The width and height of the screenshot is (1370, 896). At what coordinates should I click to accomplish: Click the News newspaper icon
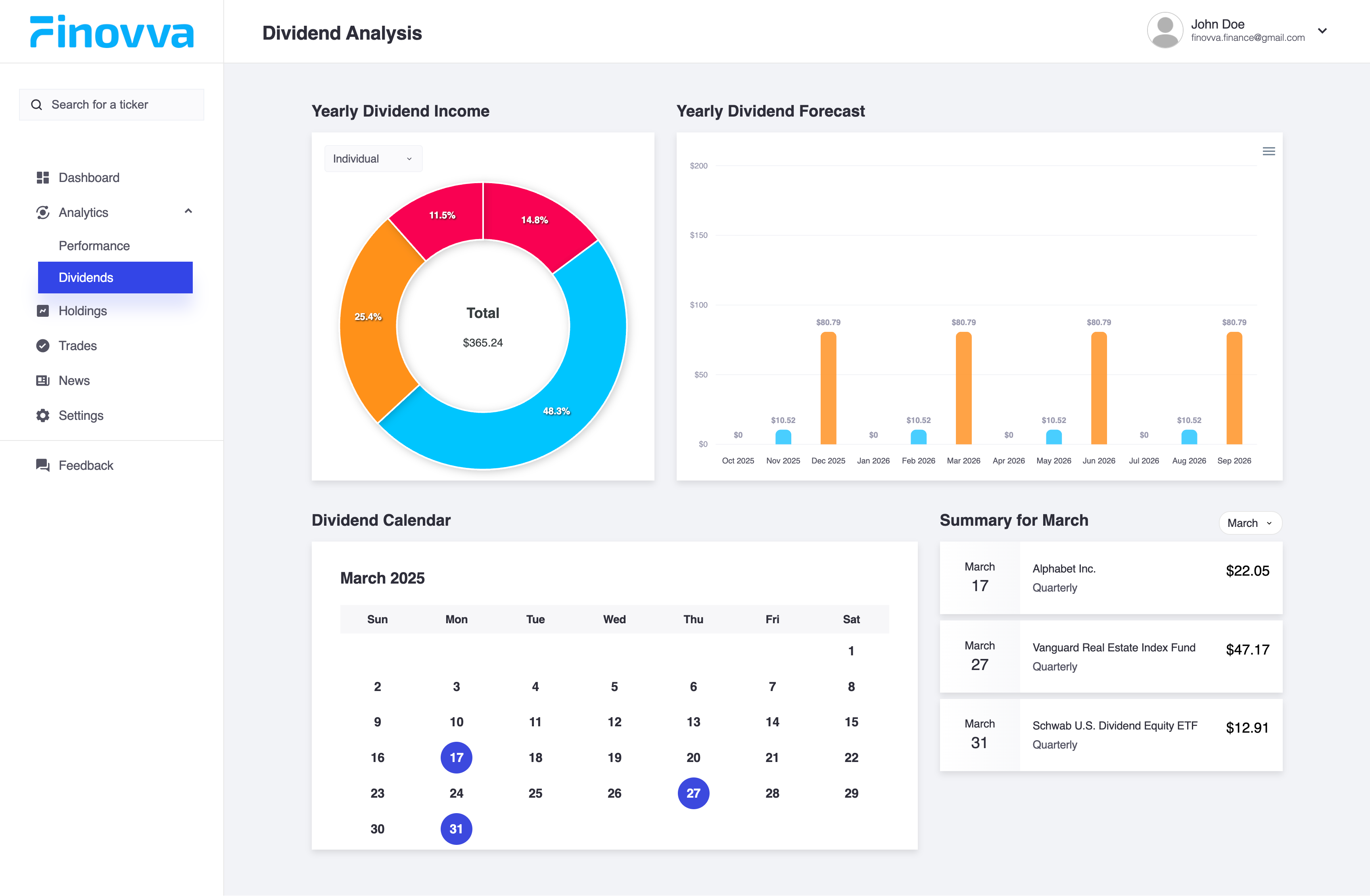point(42,380)
